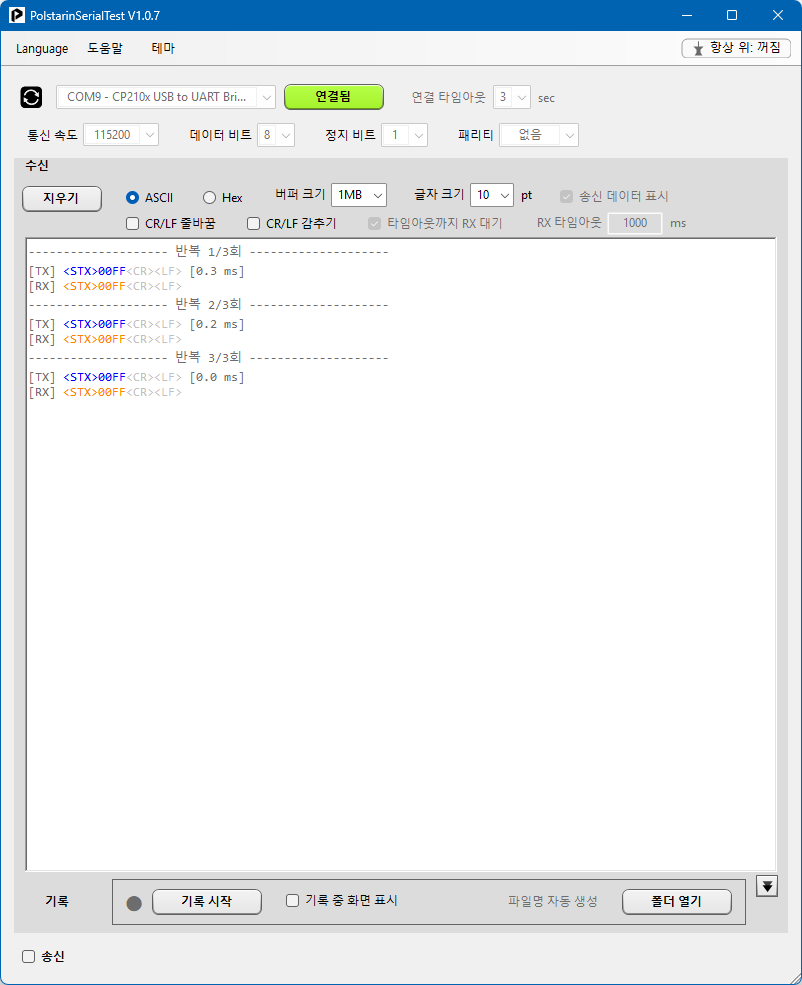Click the green 연결됨 connected button
This screenshot has width=802, height=985.
pyautogui.click(x=333, y=97)
